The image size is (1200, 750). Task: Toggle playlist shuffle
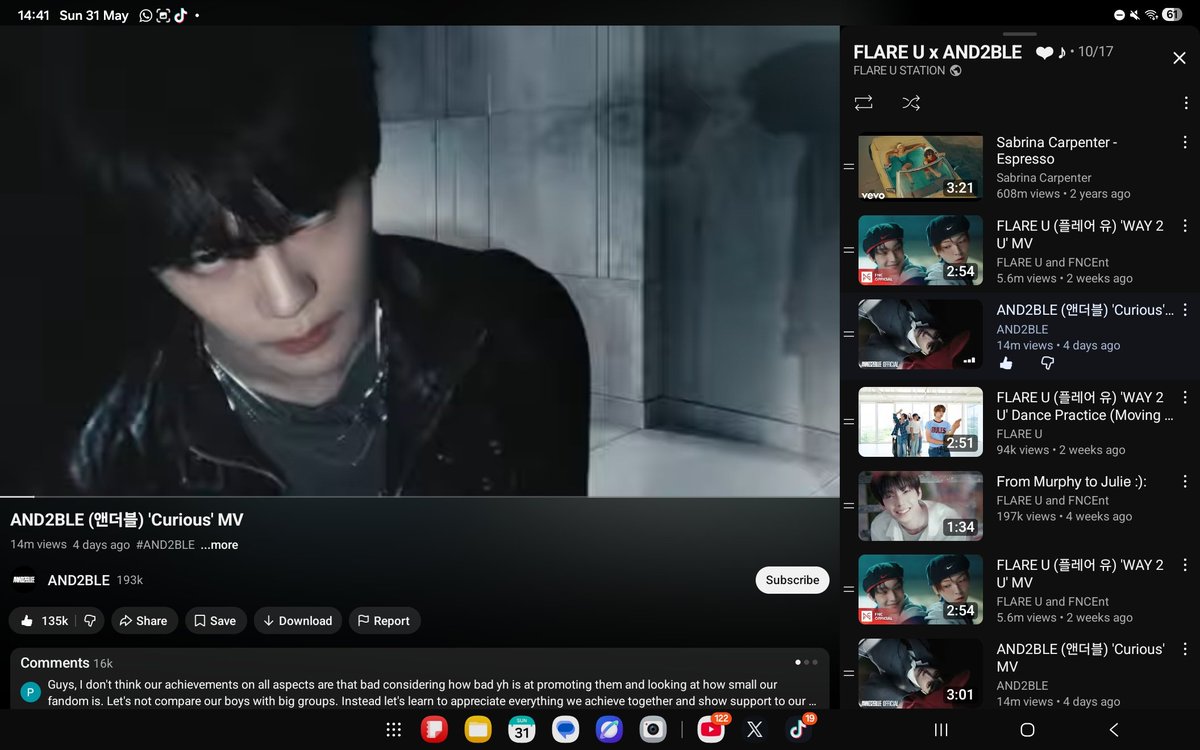point(911,103)
